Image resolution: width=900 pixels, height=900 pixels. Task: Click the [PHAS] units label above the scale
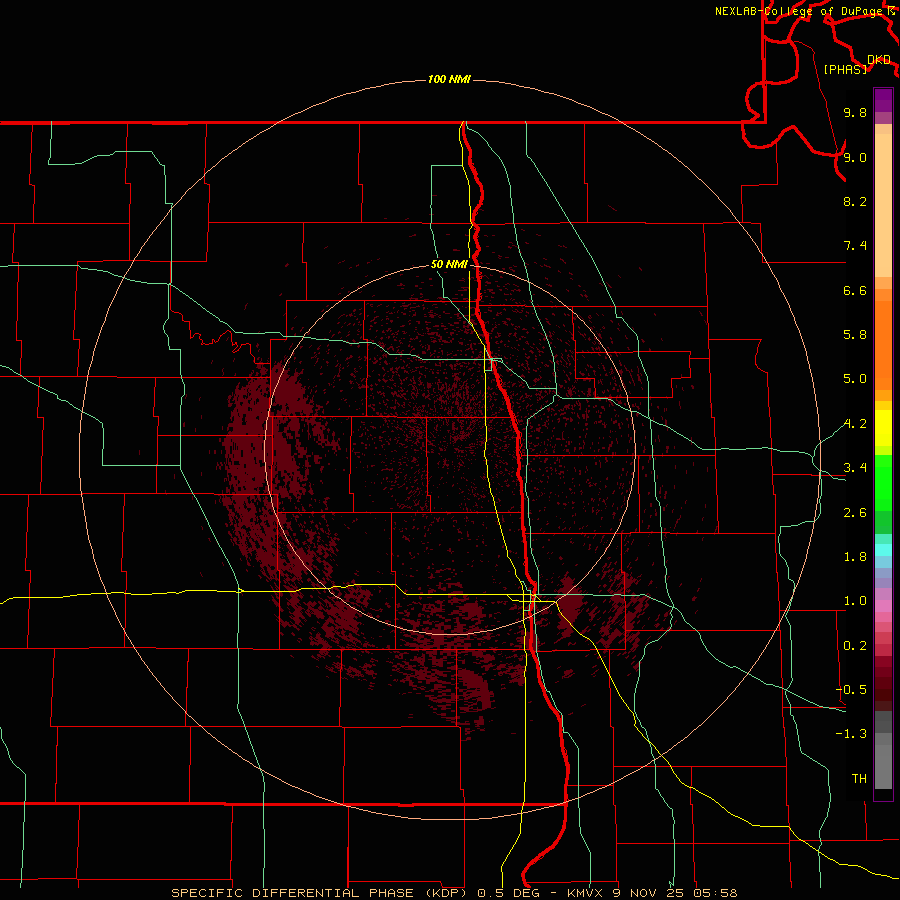coord(845,69)
